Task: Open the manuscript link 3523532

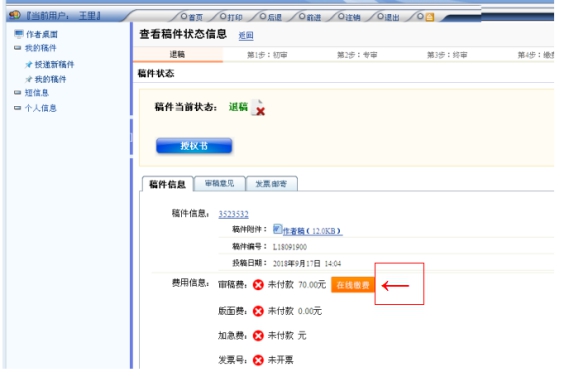Action: (233, 214)
